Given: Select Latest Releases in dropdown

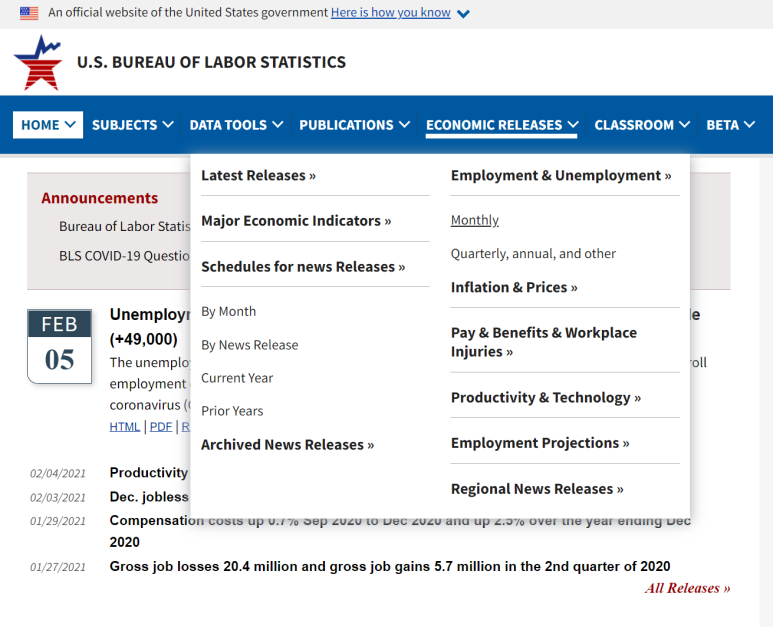Looking at the screenshot, I should [258, 175].
